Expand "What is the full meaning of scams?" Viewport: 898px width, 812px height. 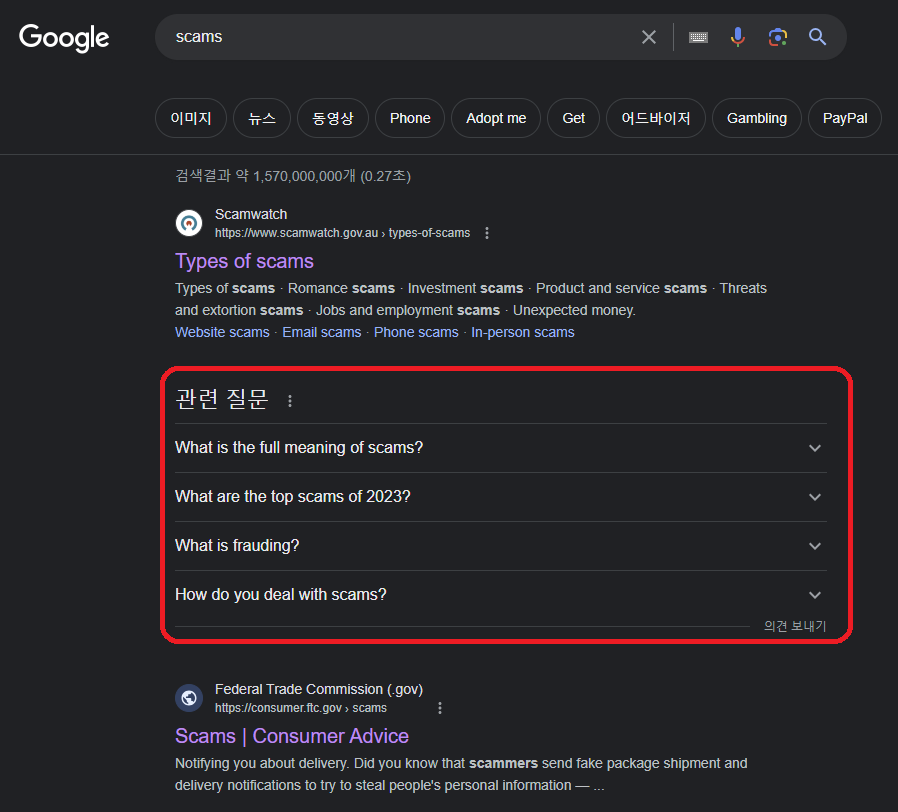[x=501, y=448]
